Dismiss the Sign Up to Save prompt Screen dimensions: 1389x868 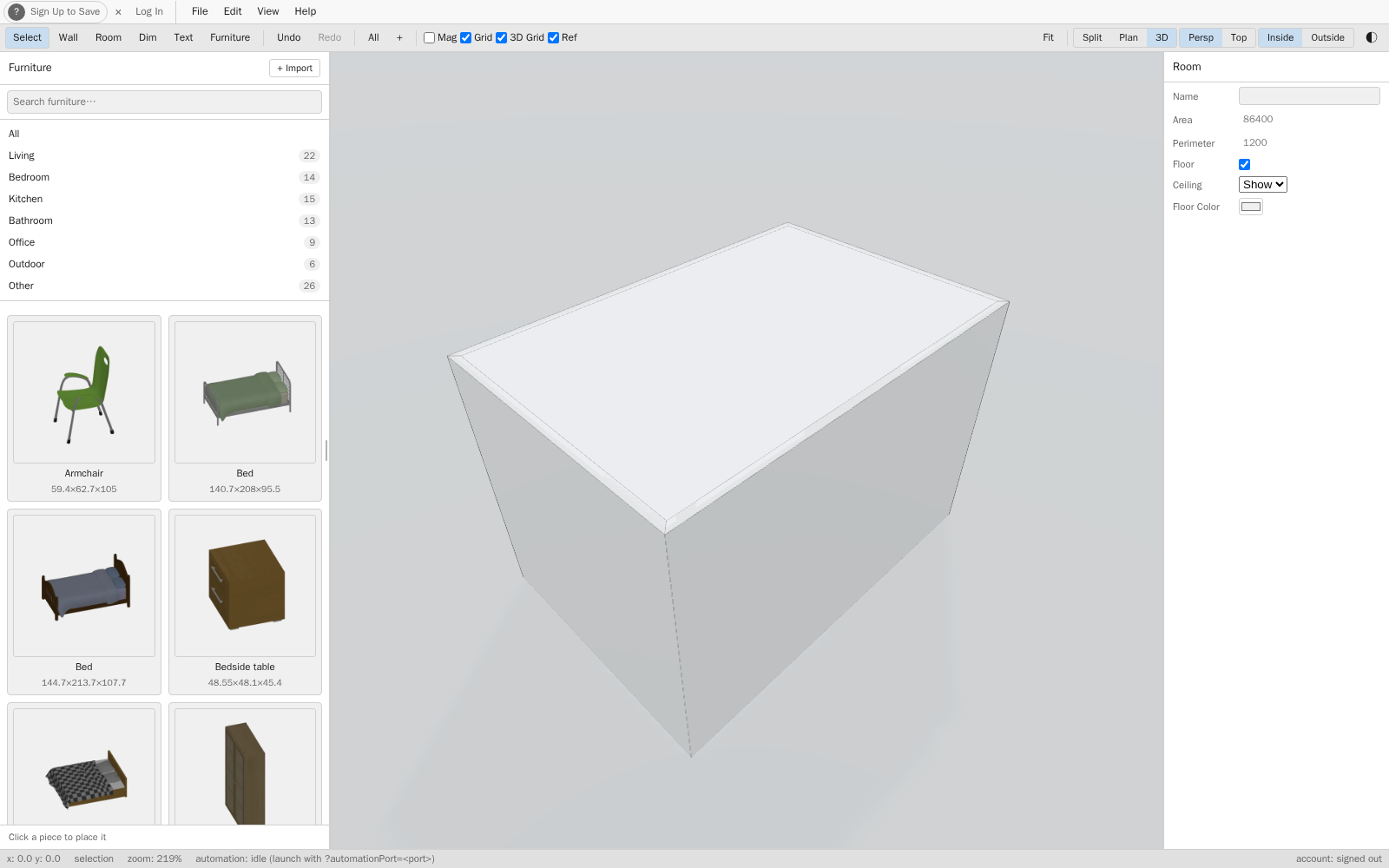(118, 12)
